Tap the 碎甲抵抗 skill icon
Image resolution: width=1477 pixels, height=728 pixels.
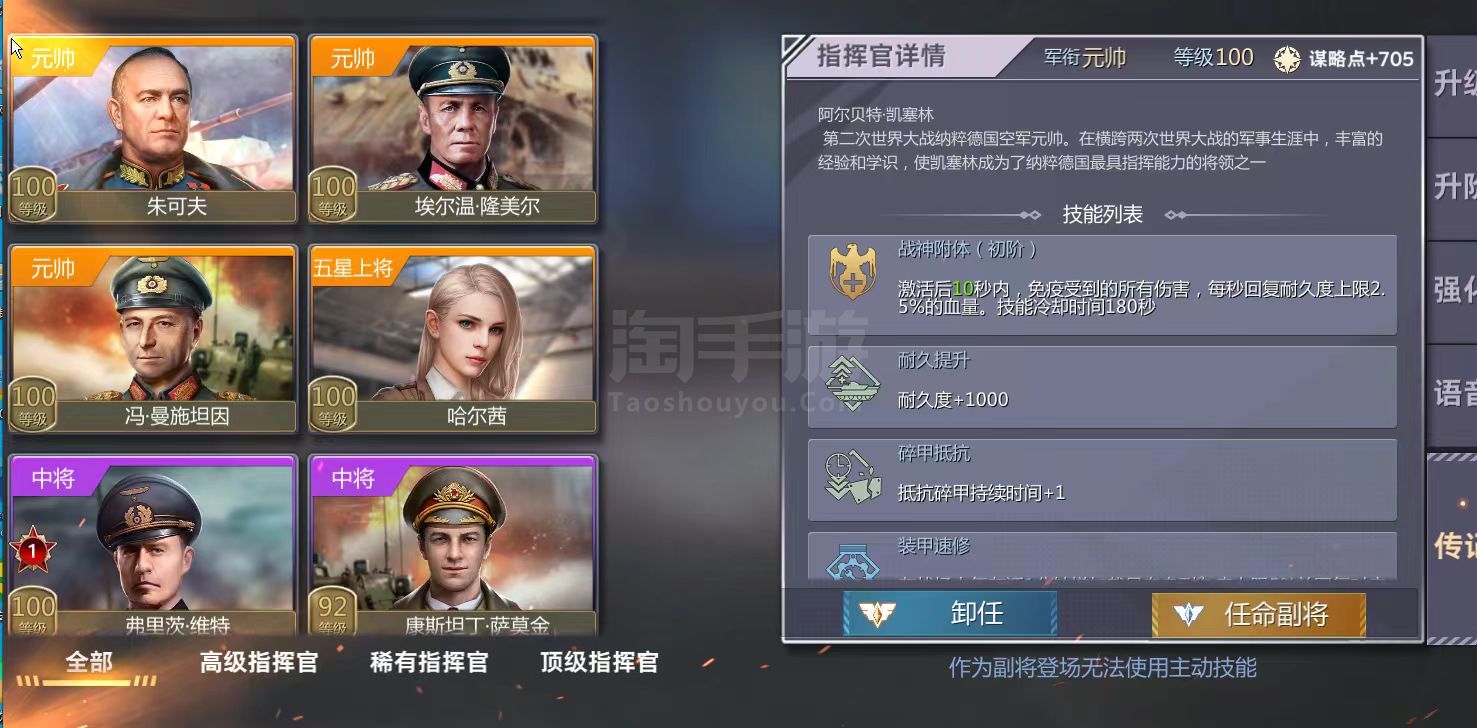[853, 476]
